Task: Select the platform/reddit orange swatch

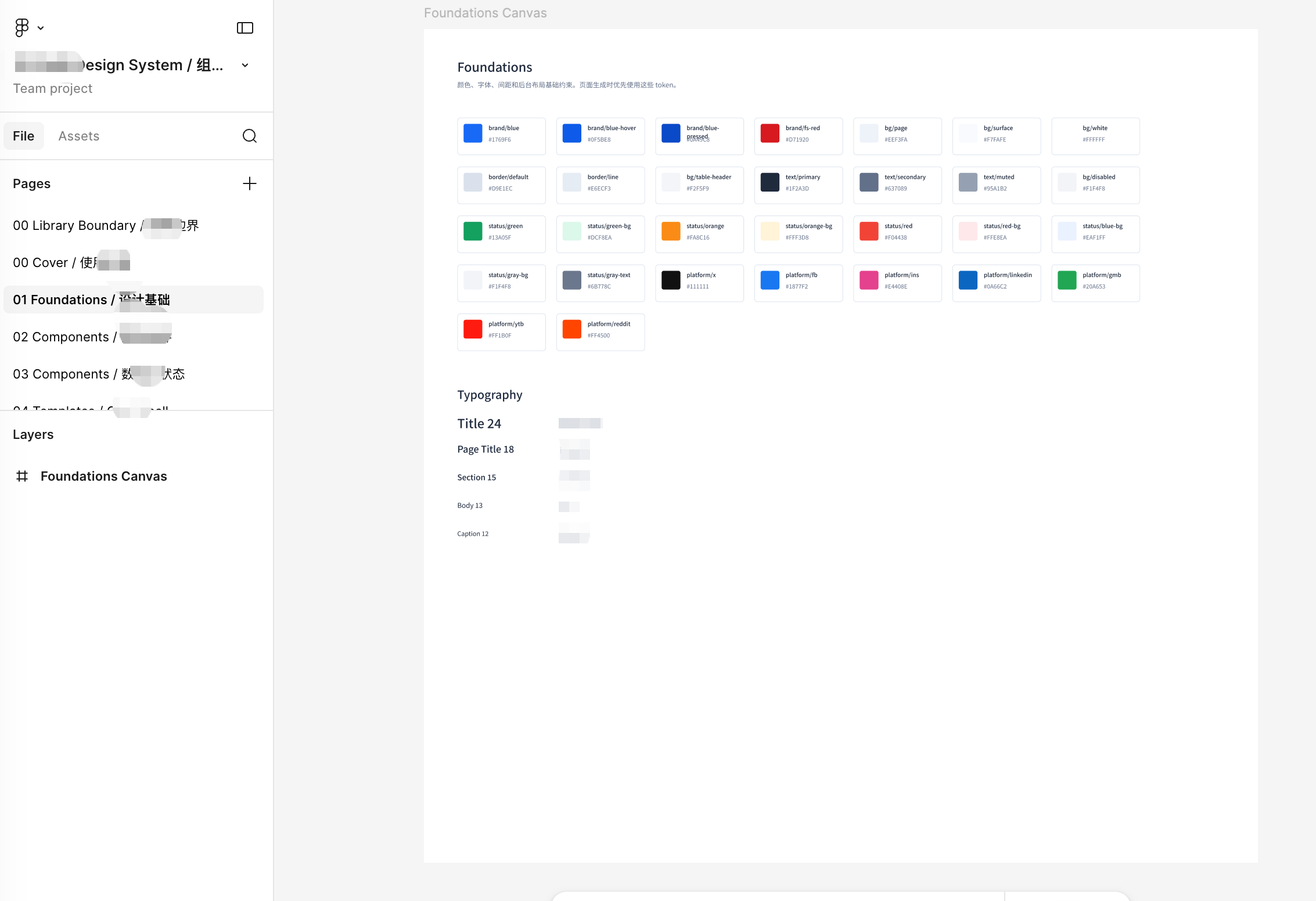Action: 572,329
